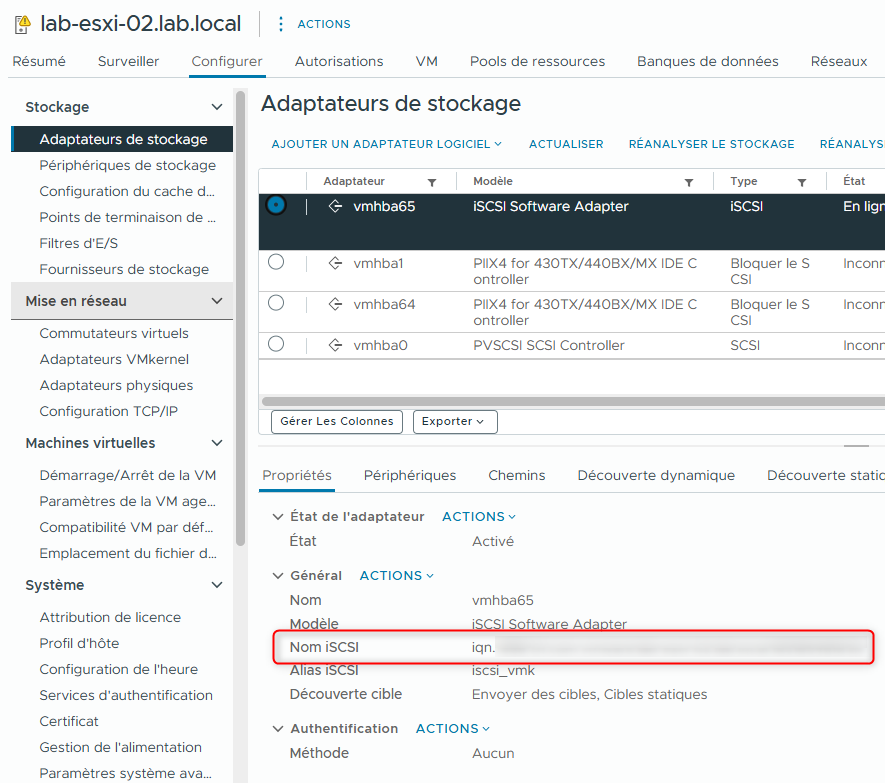
Task: Open the filter icon on the Type column
Action: pos(802,181)
